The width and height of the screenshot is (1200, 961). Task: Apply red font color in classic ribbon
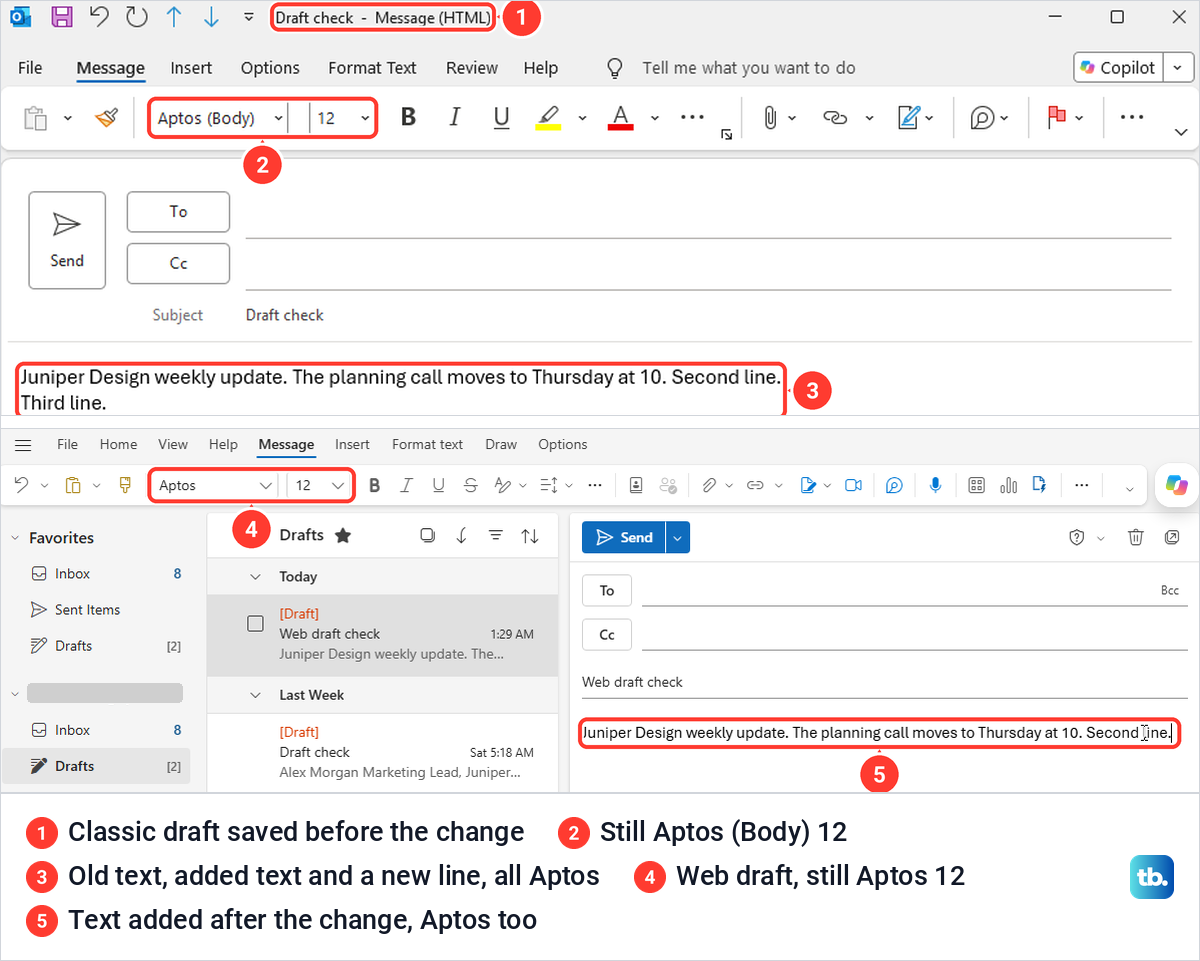tap(621, 118)
